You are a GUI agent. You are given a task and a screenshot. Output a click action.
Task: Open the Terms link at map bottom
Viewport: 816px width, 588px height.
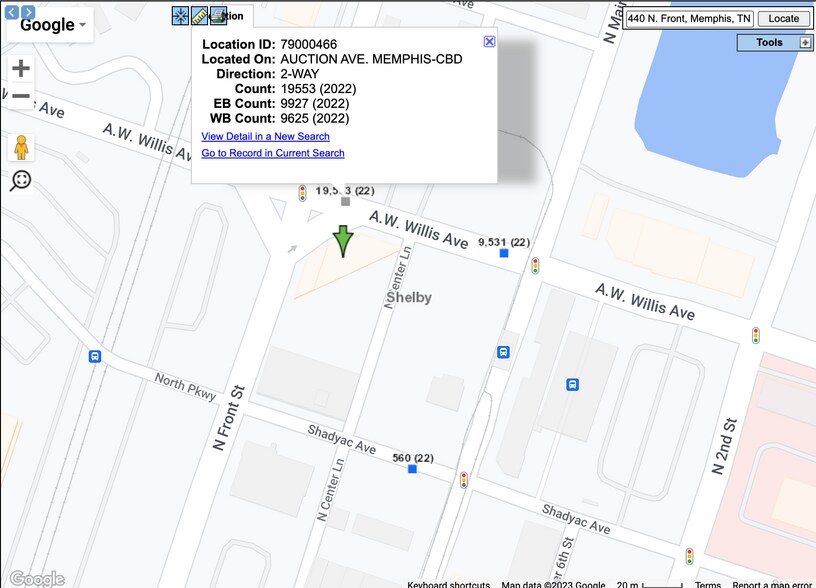click(x=708, y=584)
